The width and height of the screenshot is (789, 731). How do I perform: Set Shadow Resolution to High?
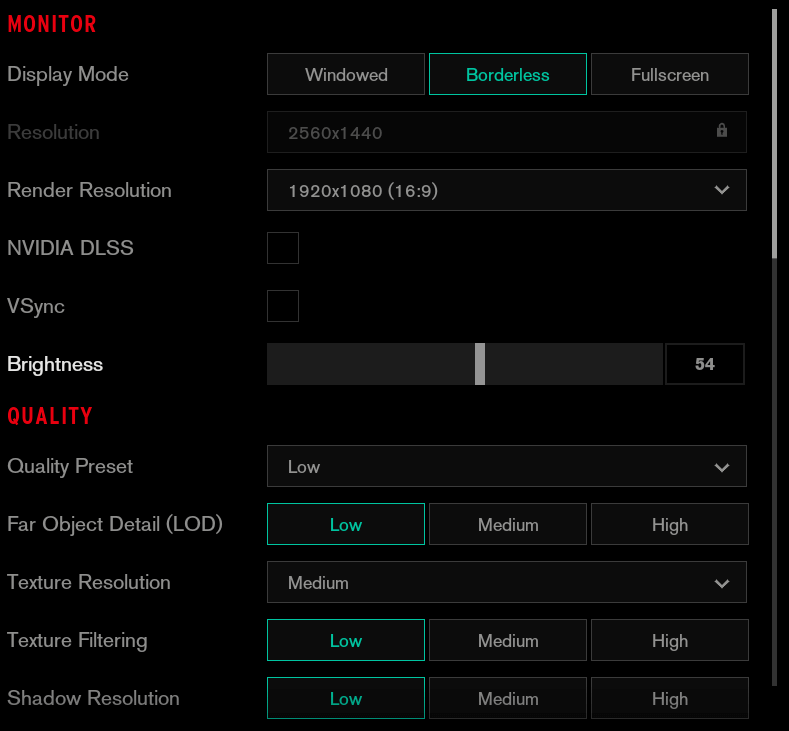coord(670,698)
